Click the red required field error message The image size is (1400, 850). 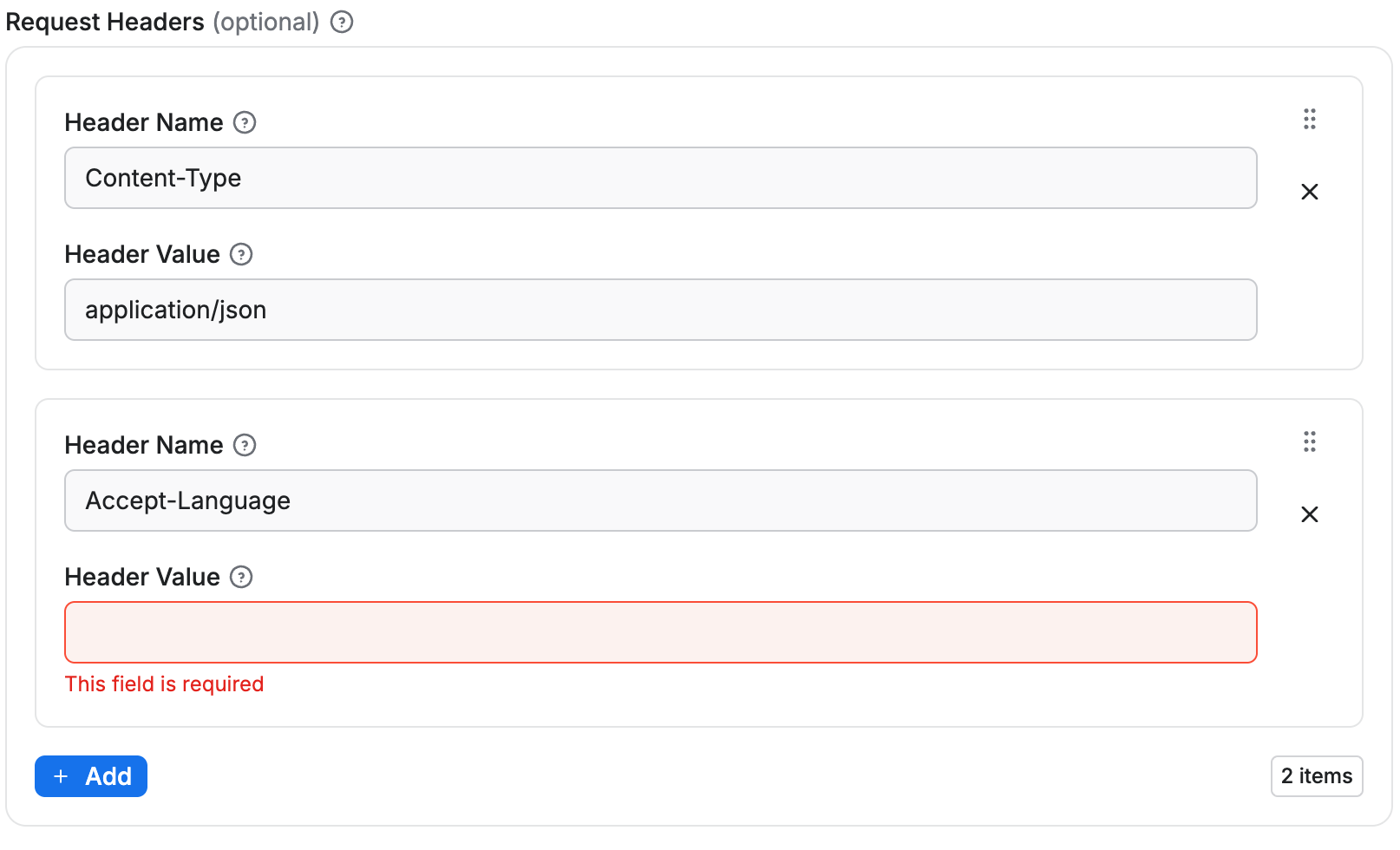[164, 684]
